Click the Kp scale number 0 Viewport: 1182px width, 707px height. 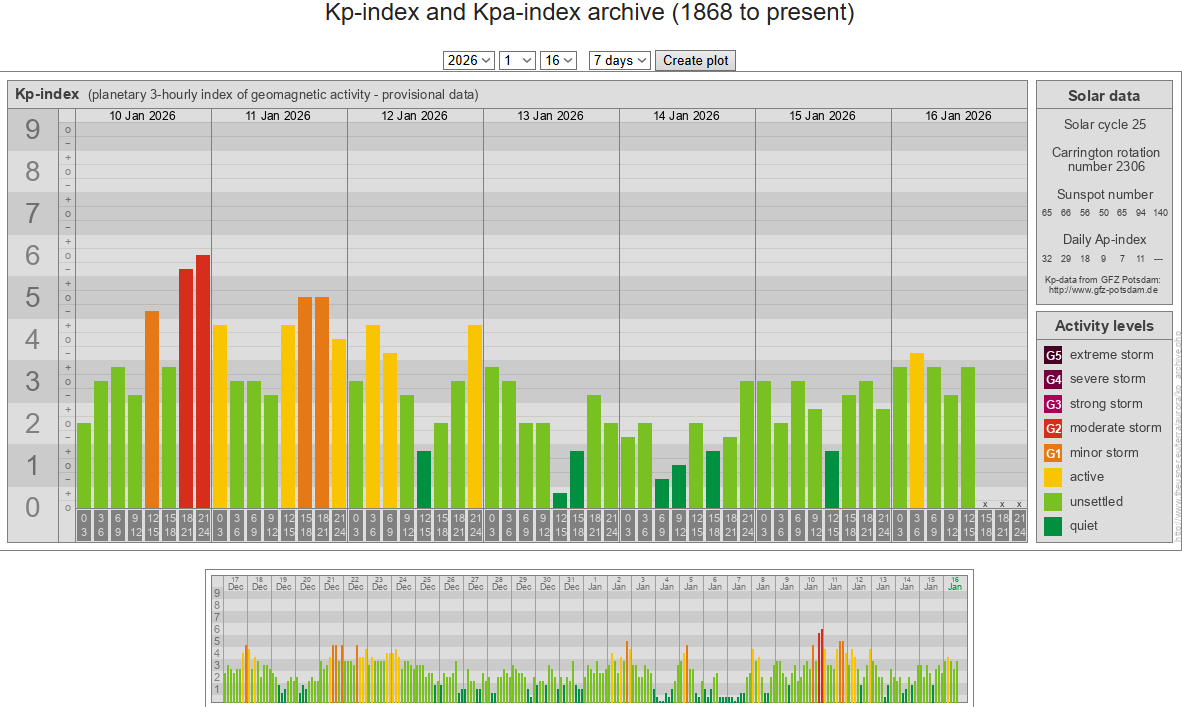32,507
